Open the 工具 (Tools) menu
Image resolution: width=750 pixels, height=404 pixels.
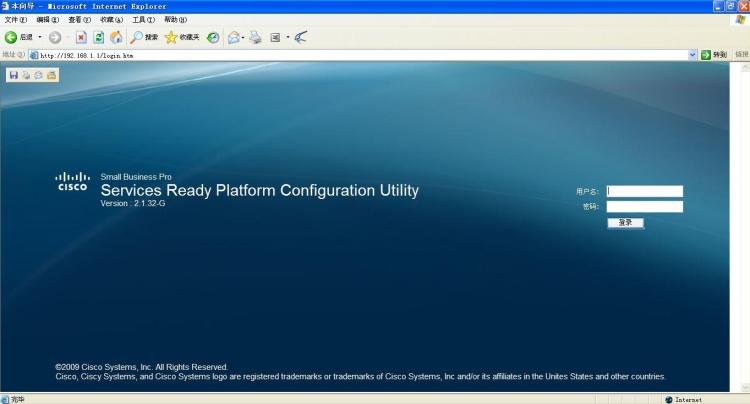[143, 20]
